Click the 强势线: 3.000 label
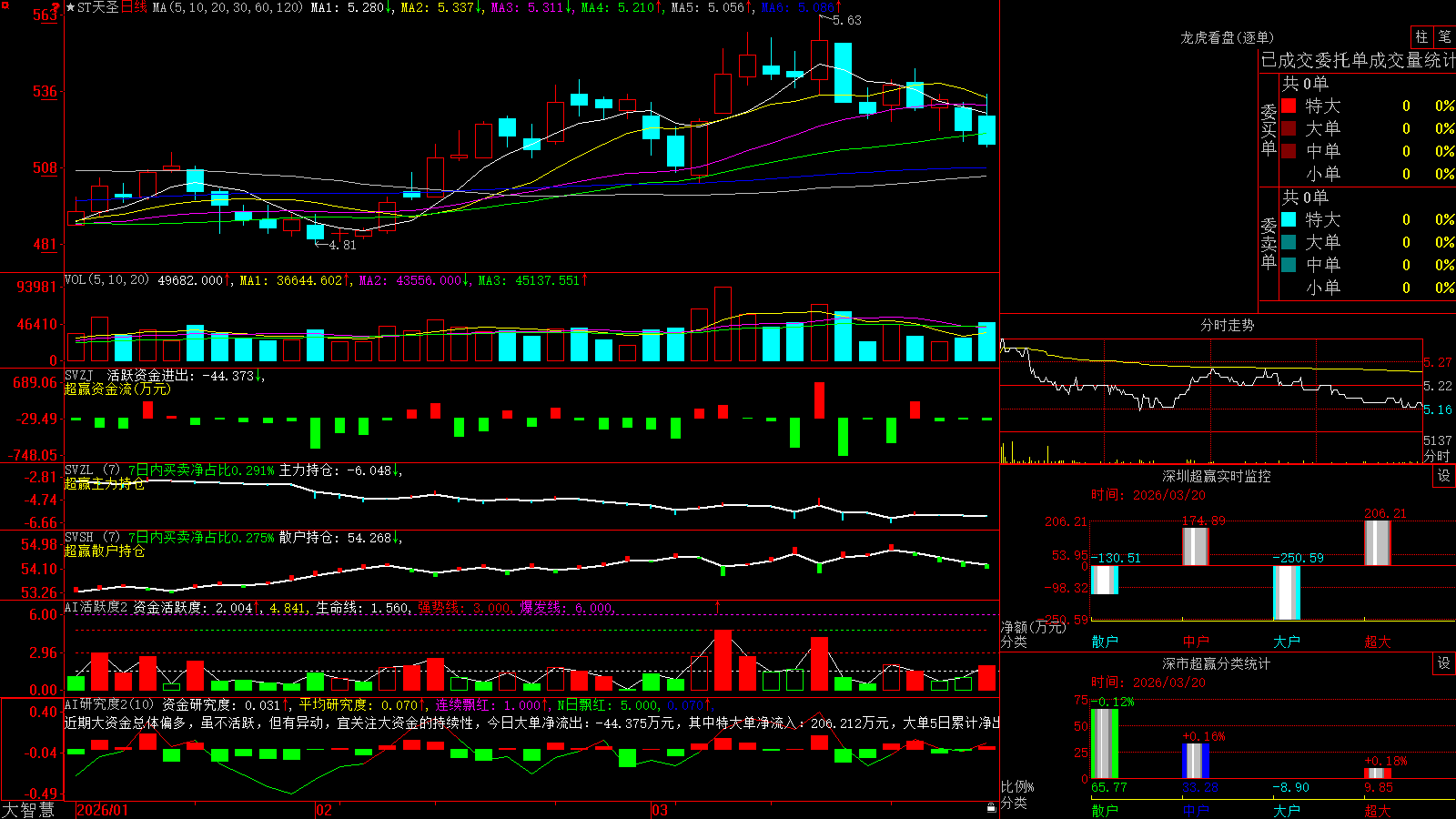The image size is (1456, 819). [465, 607]
